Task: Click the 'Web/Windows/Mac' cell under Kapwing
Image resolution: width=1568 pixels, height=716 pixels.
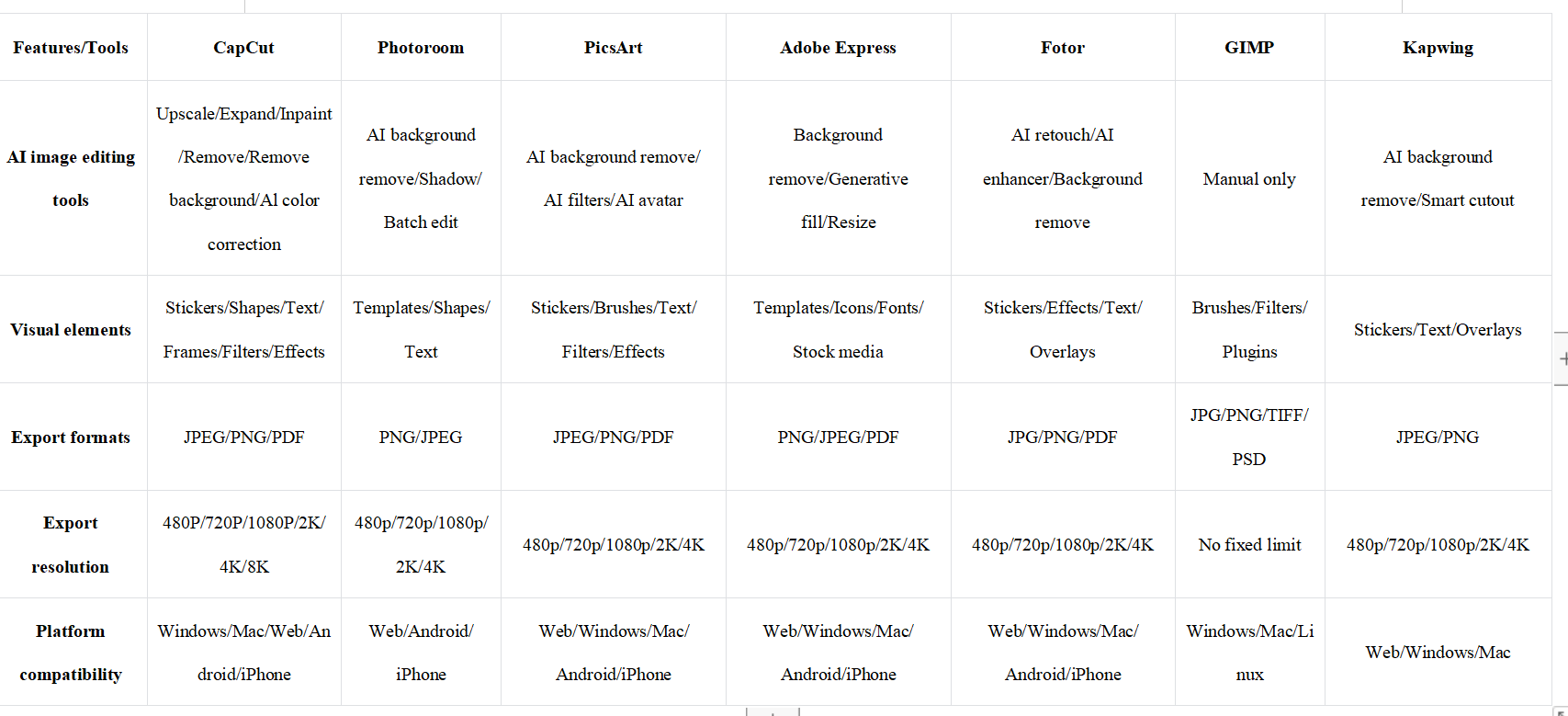Action: point(1438,653)
